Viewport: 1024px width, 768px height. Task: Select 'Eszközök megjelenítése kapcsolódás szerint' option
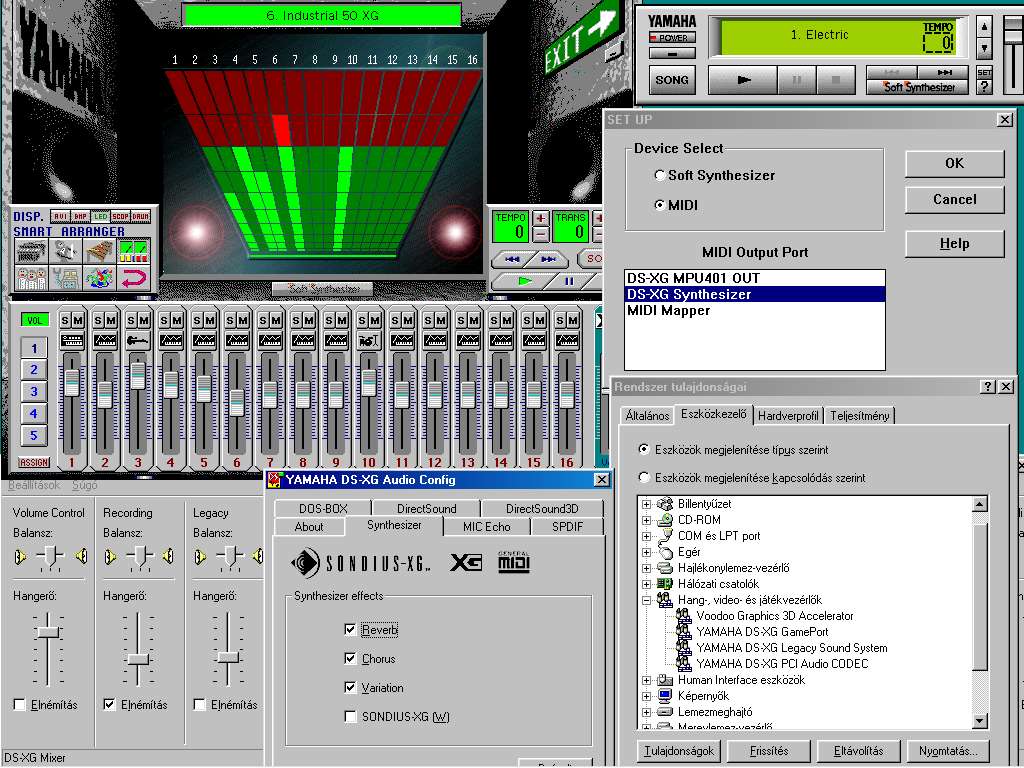[x=752, y=477]
